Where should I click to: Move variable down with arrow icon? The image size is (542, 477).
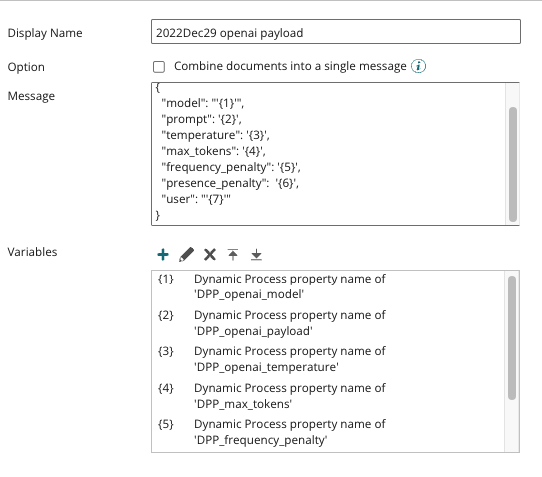tap(256, 254)
